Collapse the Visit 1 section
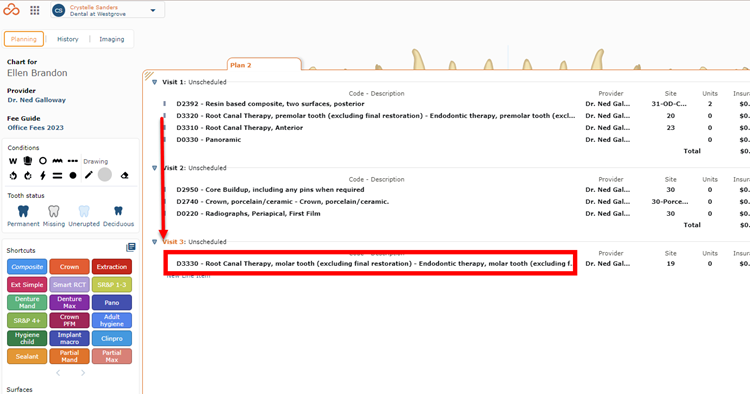Image resolution: width=750 pixels, height=394 pixels. tap(154, 82)
